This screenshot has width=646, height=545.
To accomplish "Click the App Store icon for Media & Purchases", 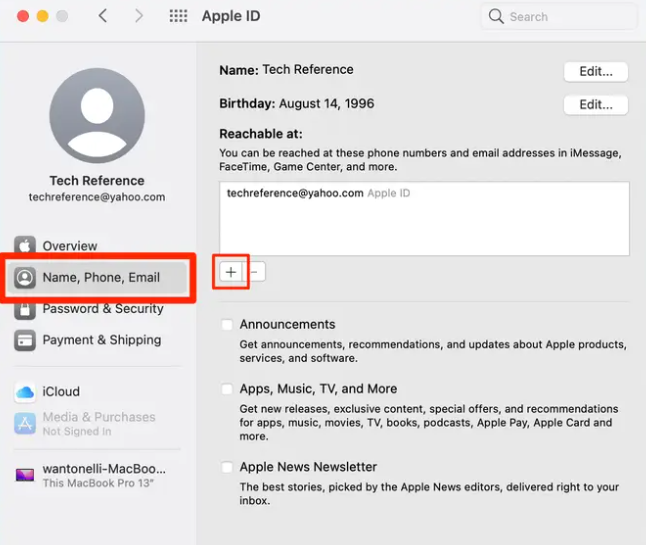I will (x=25, y=423).
